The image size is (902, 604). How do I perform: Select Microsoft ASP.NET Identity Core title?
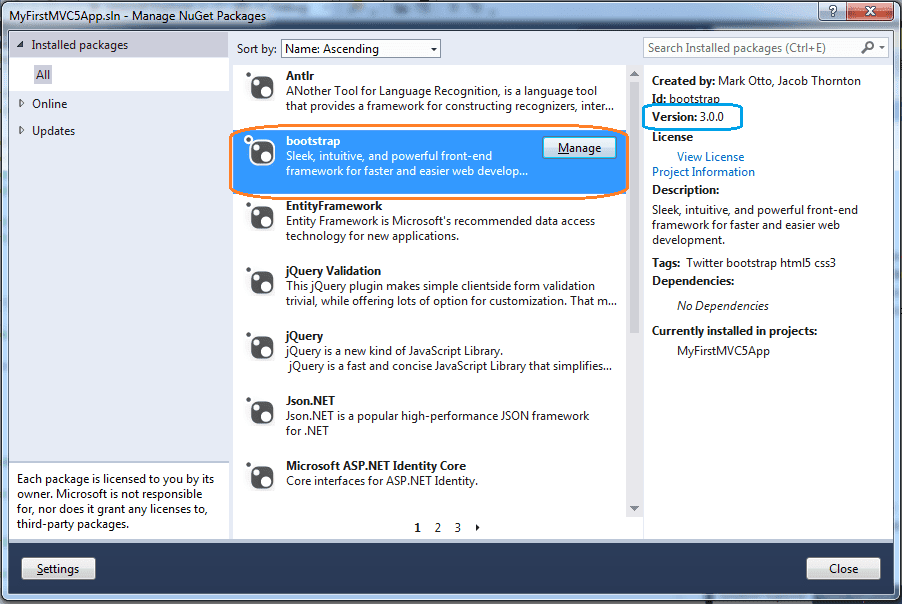click(376, 466)
